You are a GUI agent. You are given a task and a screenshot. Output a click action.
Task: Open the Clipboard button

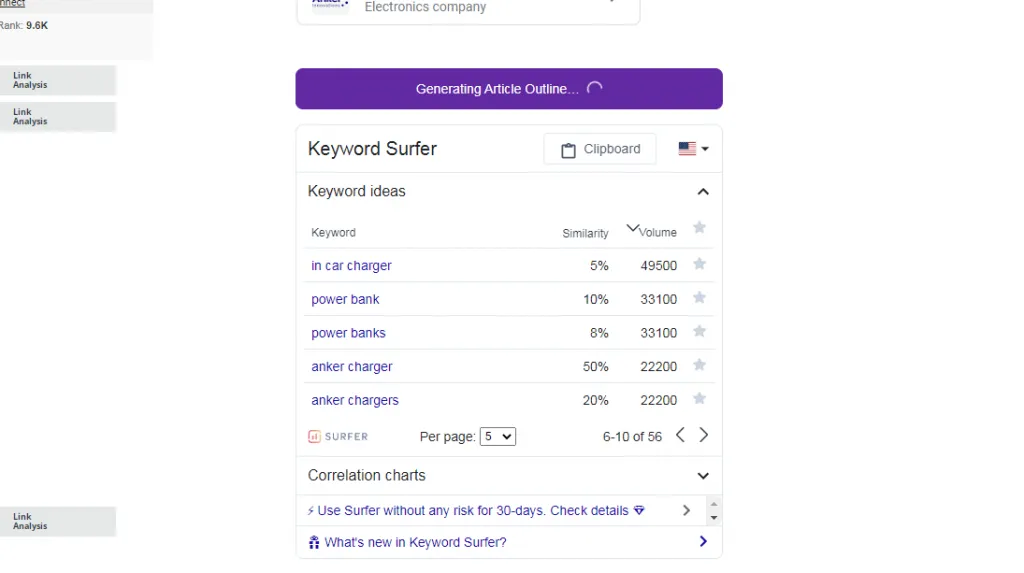600,149
